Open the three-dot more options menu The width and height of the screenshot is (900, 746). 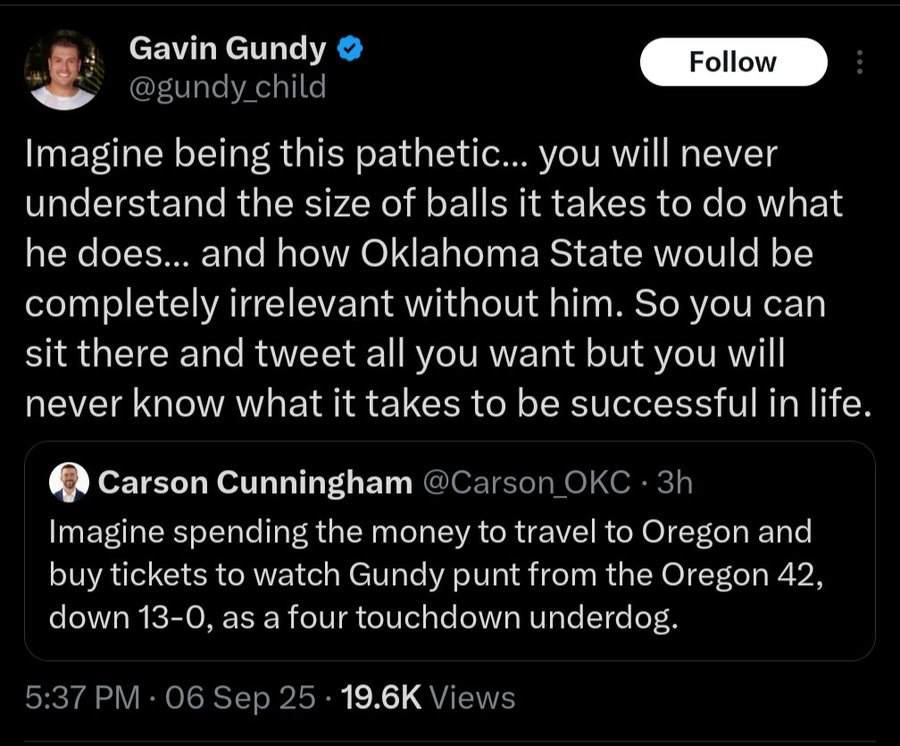(x=859, y=62)
